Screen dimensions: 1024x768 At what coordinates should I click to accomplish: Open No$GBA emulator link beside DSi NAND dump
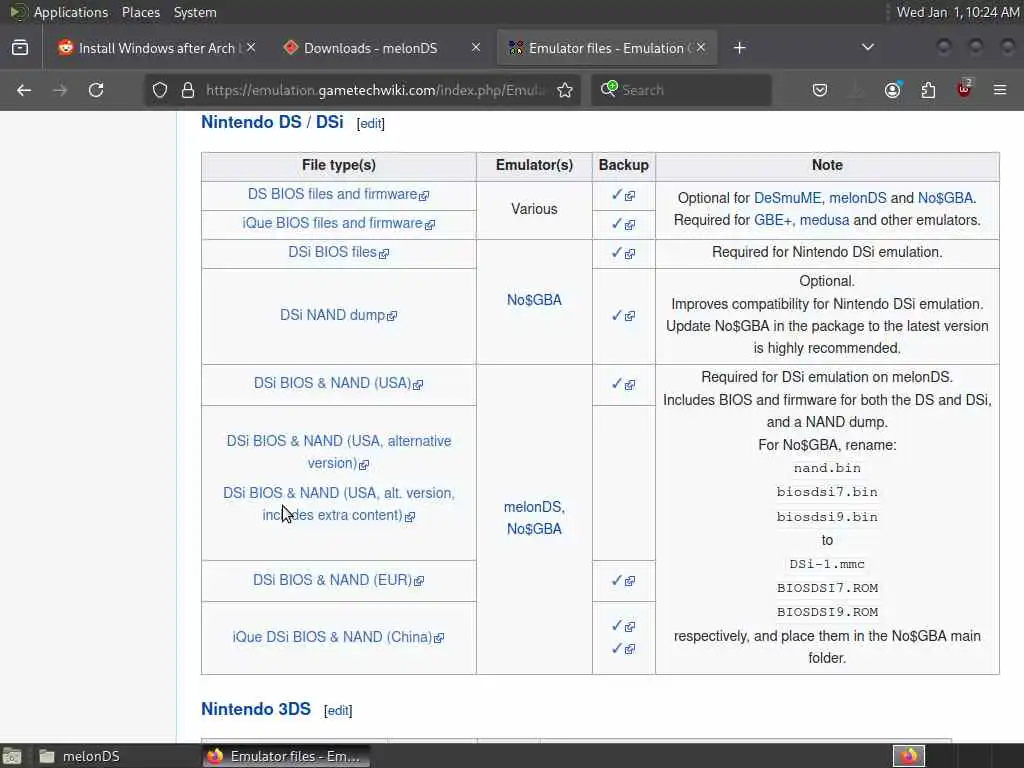click(x=534, y=300)
